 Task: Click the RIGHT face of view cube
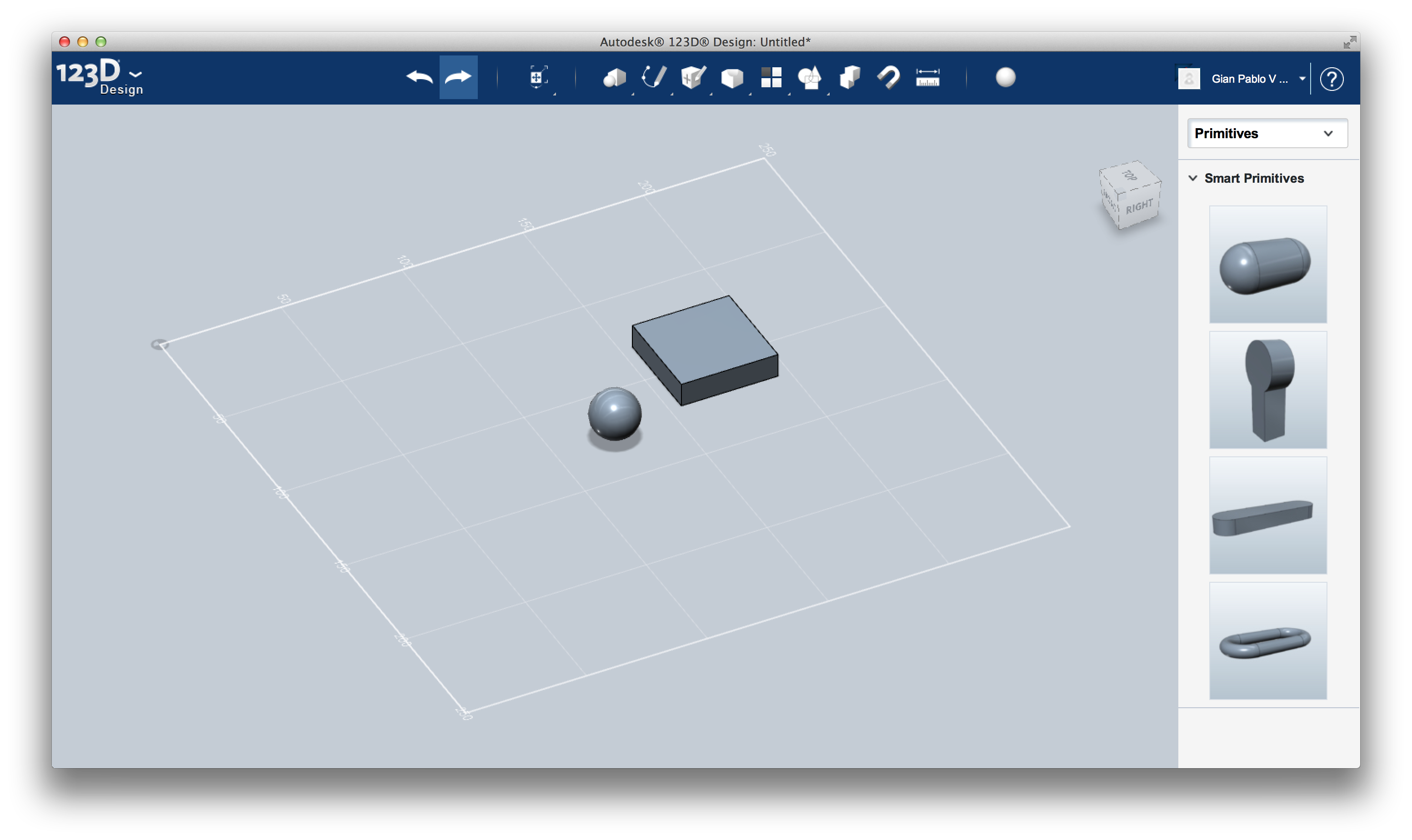pos(1139,207)
